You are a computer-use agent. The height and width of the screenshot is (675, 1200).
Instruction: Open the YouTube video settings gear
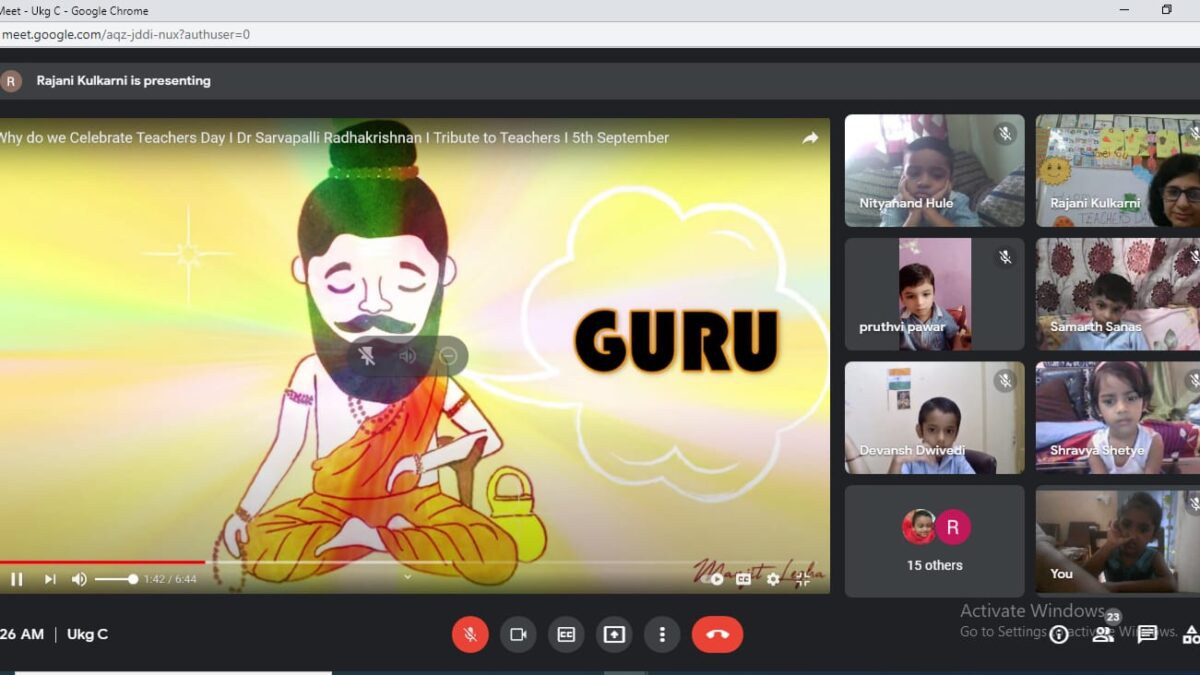coord(773,579)
